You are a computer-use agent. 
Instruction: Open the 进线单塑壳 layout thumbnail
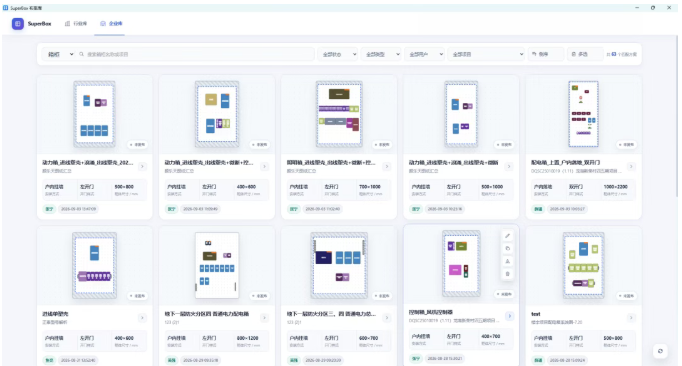94,265
